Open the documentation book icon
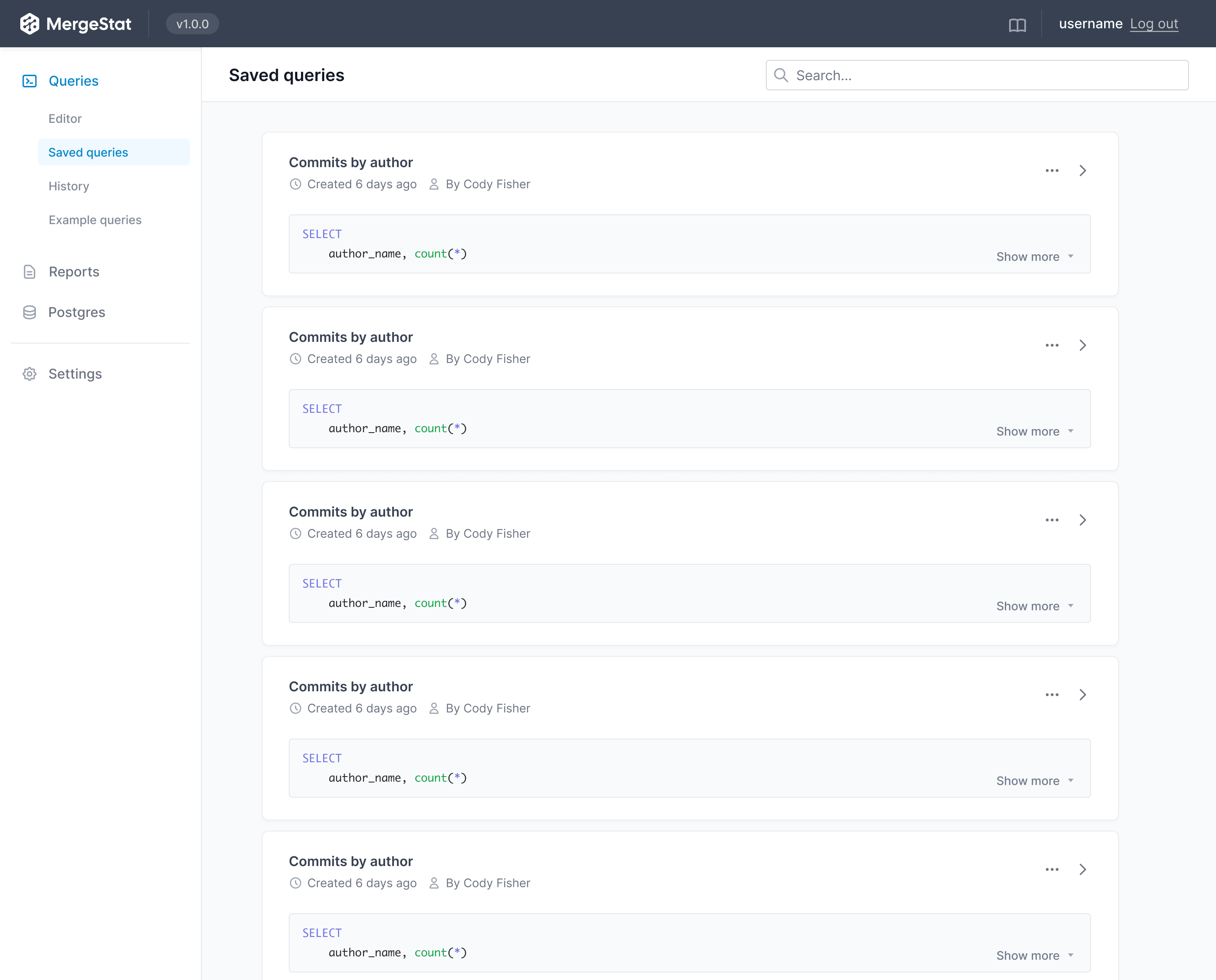The image size is (1216, 980). click(x=1017, y=24)
